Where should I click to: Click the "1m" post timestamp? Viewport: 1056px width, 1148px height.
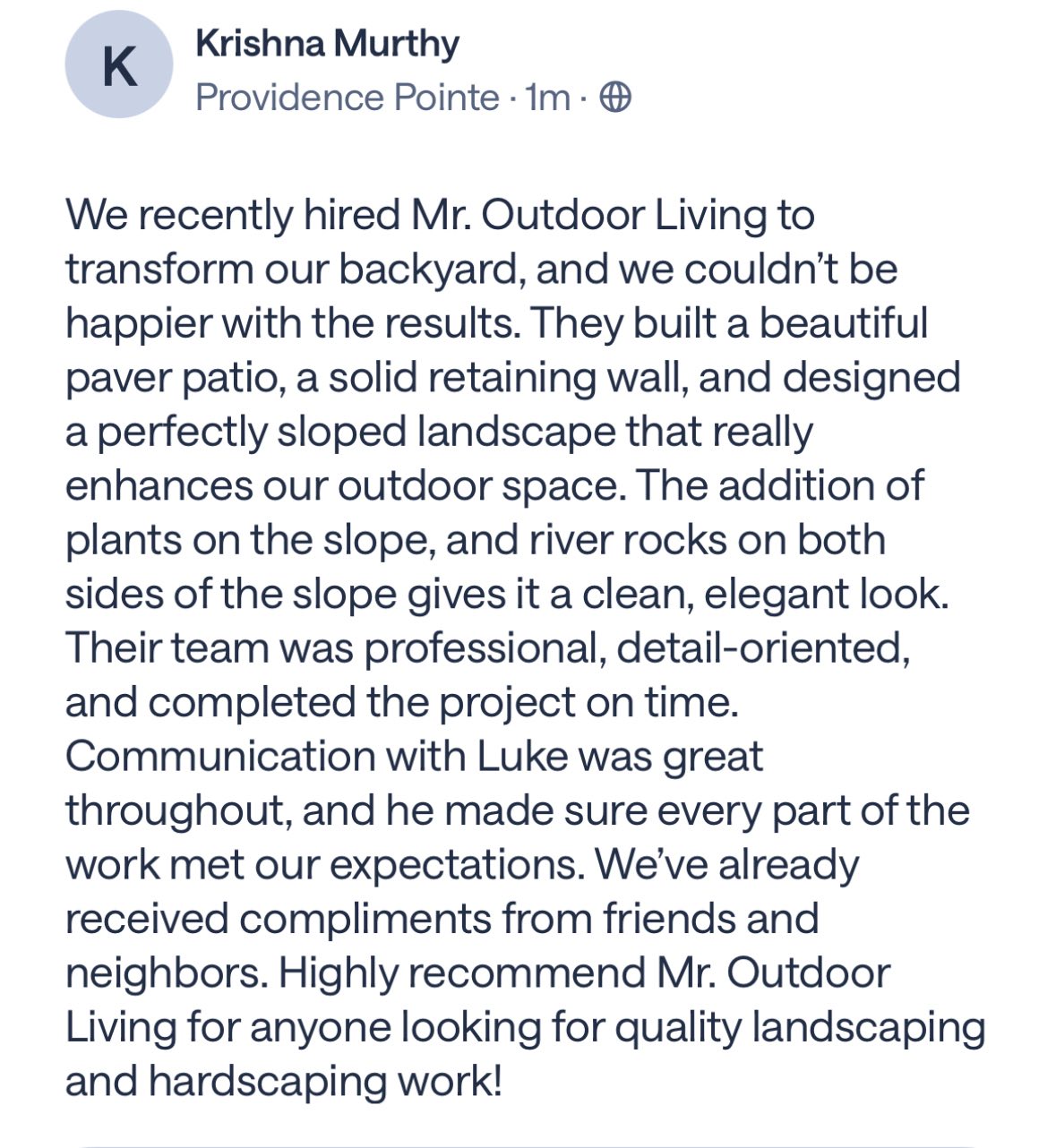coord(547,97)
